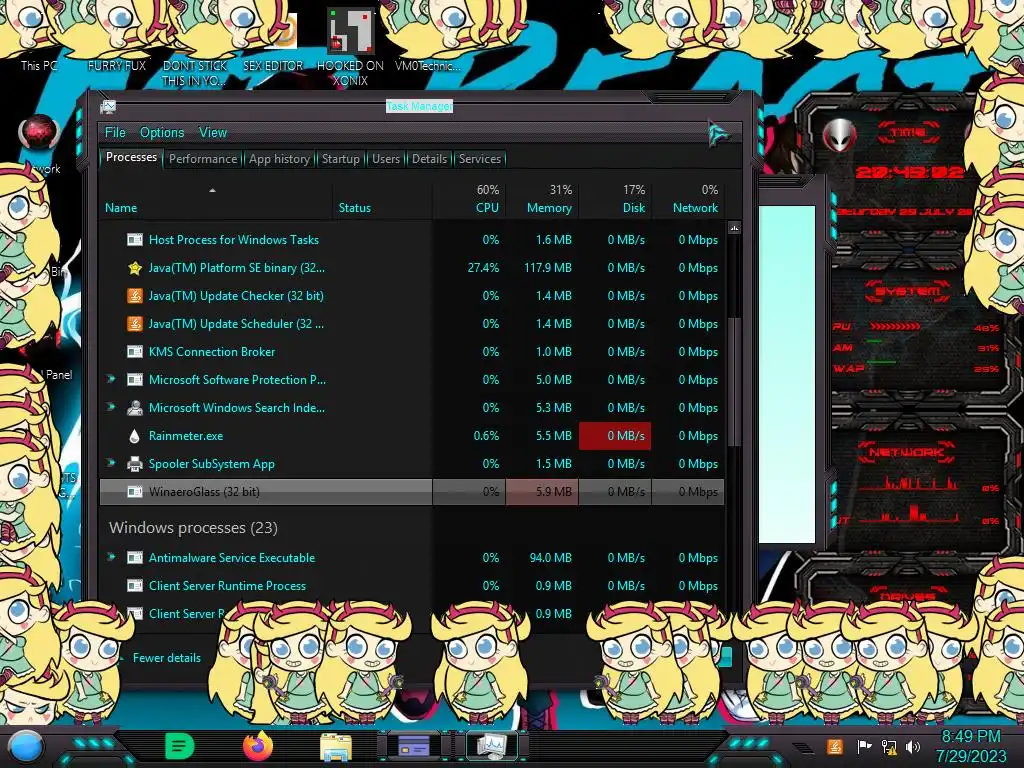Expand the Antimalware Service Executable process

tap(111, 557)
